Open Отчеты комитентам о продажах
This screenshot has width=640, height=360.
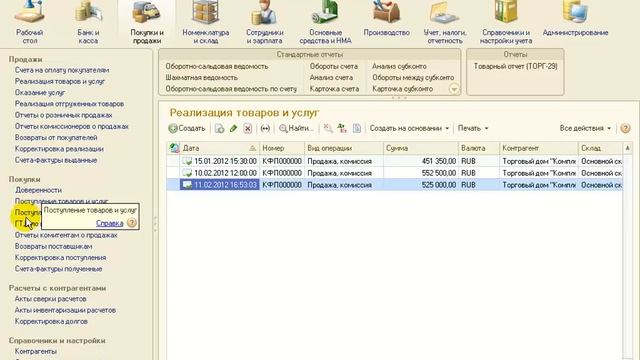coord(66,235)
